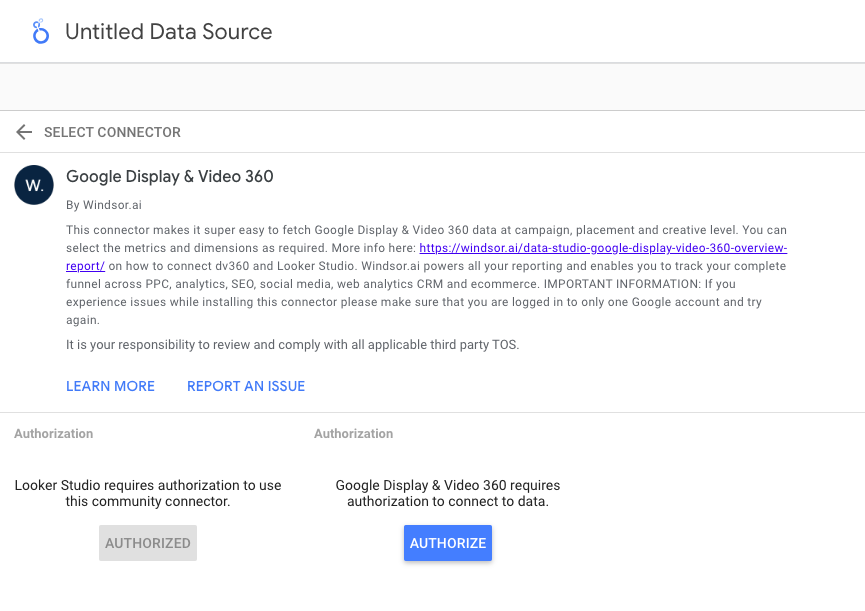Click the "By Windsor.ai" author text
865x611 pixels.
(102, 205)
